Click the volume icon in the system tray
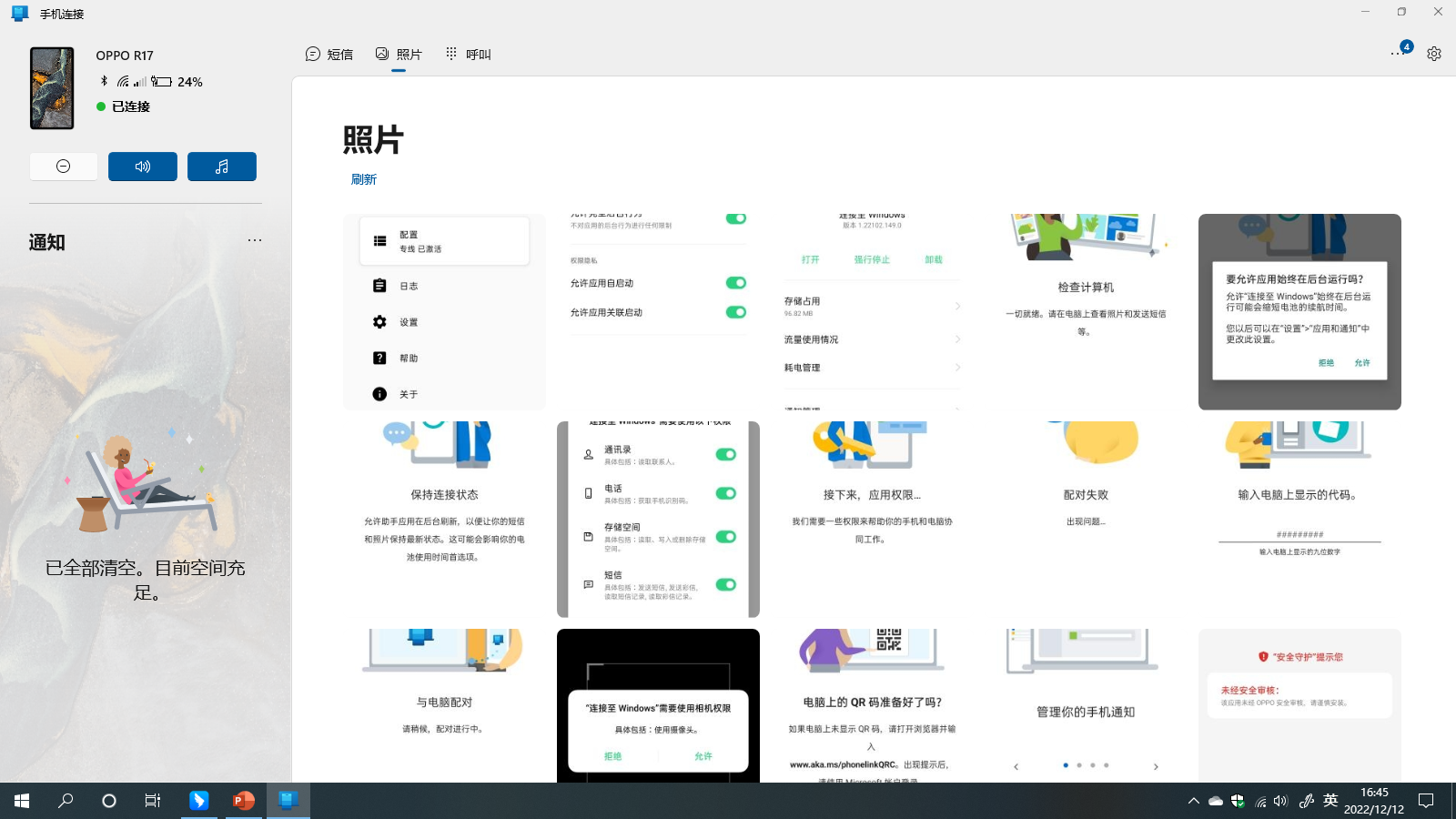The height and width of the screenshot is (819, 1456). (1280, 801)
